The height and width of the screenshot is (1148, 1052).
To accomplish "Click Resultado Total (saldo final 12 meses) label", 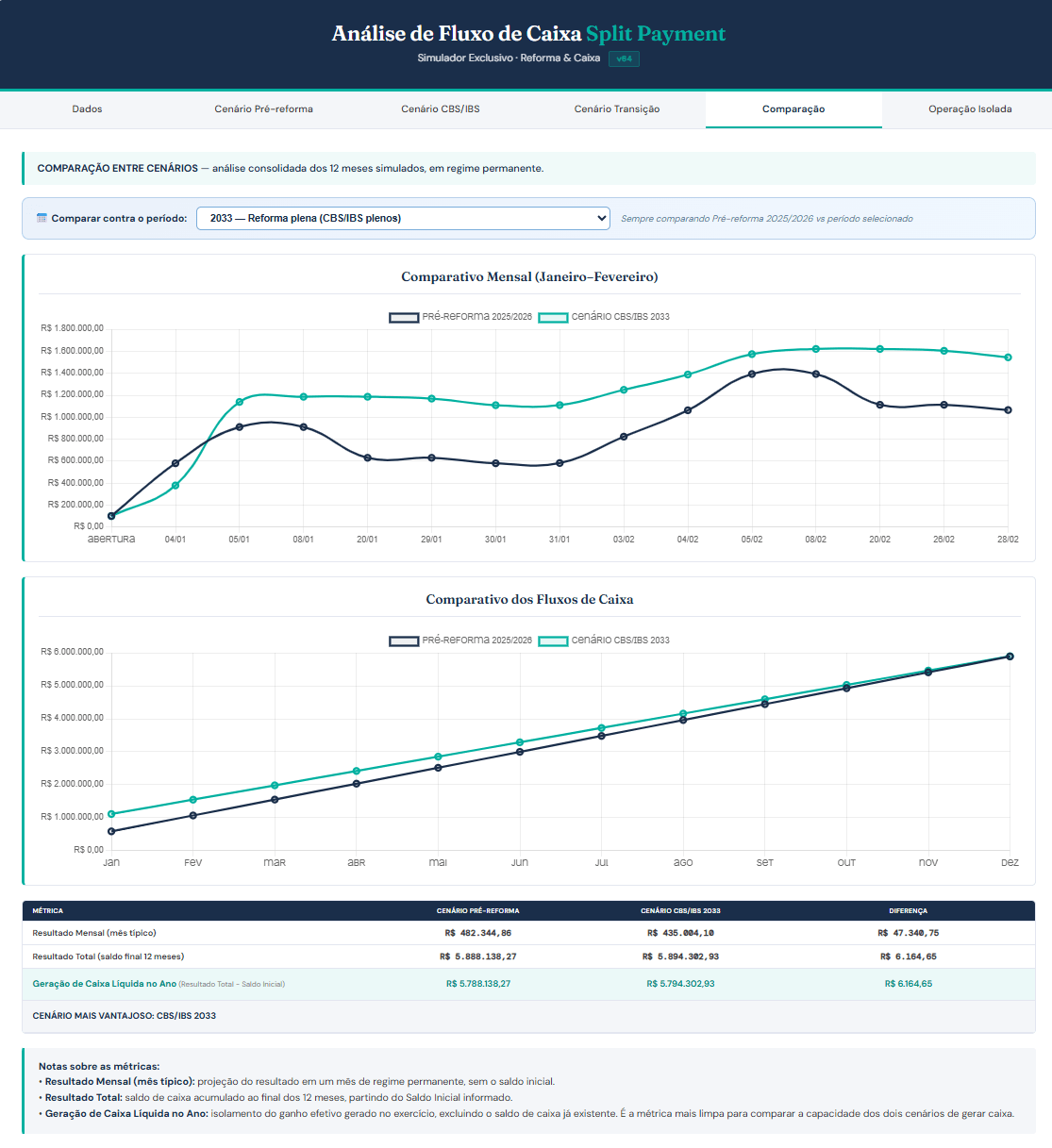I will [109, 957].
